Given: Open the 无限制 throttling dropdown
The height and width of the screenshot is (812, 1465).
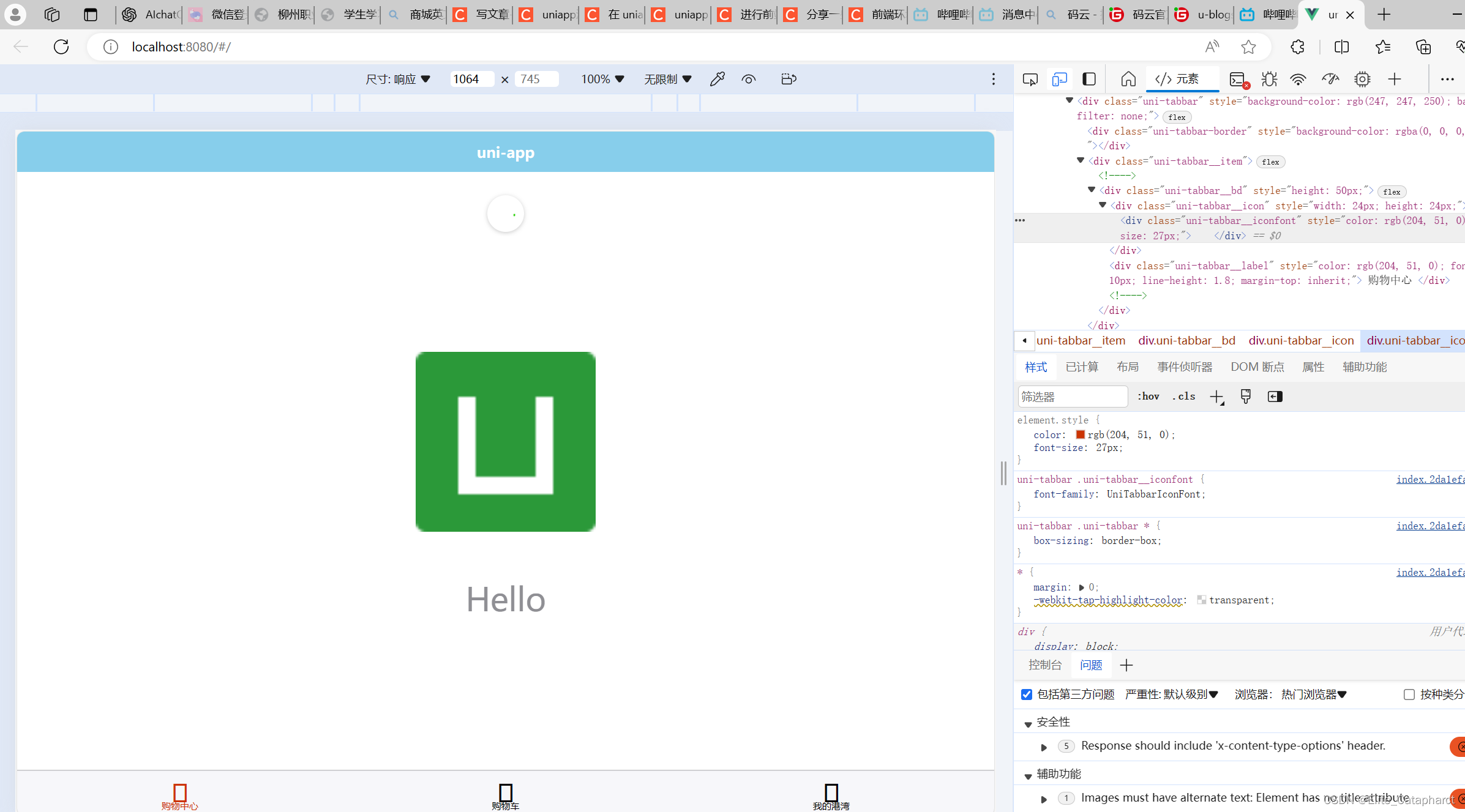Looking at the screenshot, I should [667, 79].
